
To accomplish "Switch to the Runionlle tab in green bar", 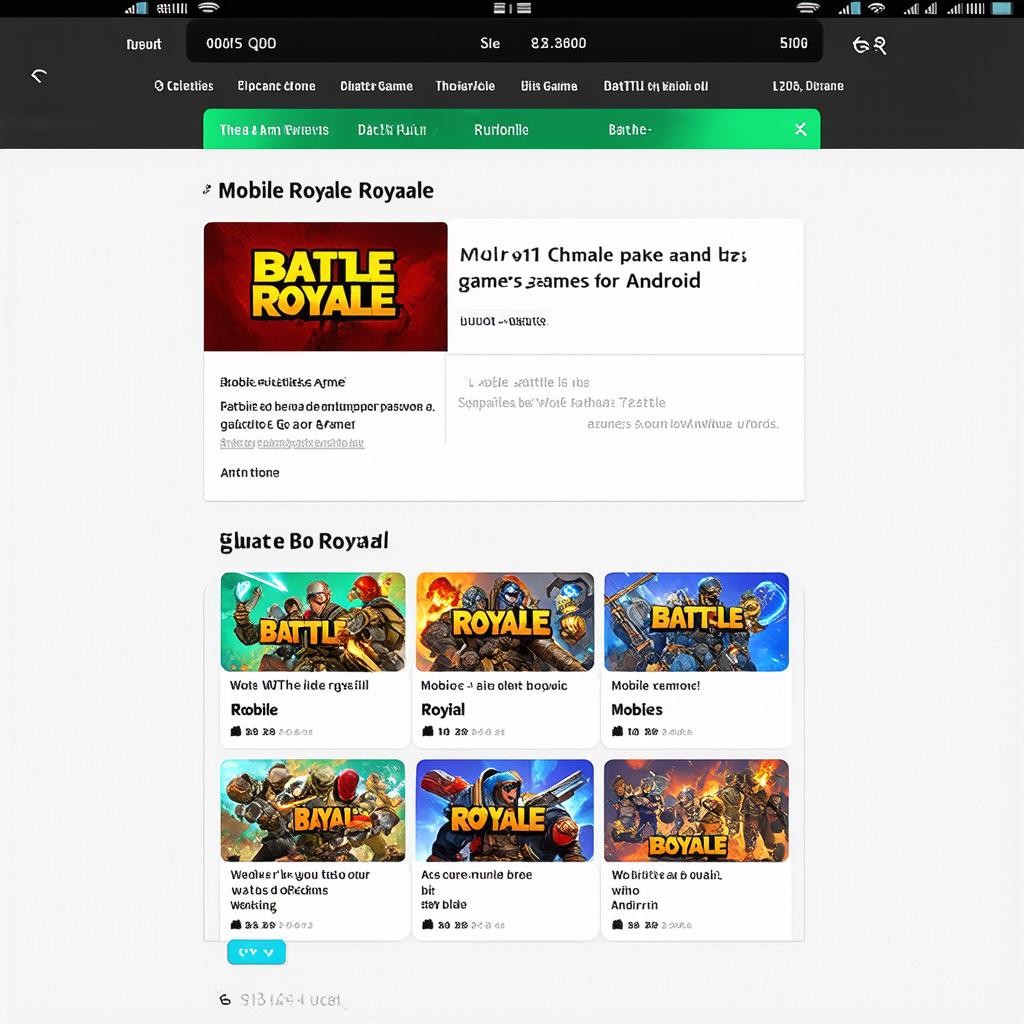I will point(501,130).
